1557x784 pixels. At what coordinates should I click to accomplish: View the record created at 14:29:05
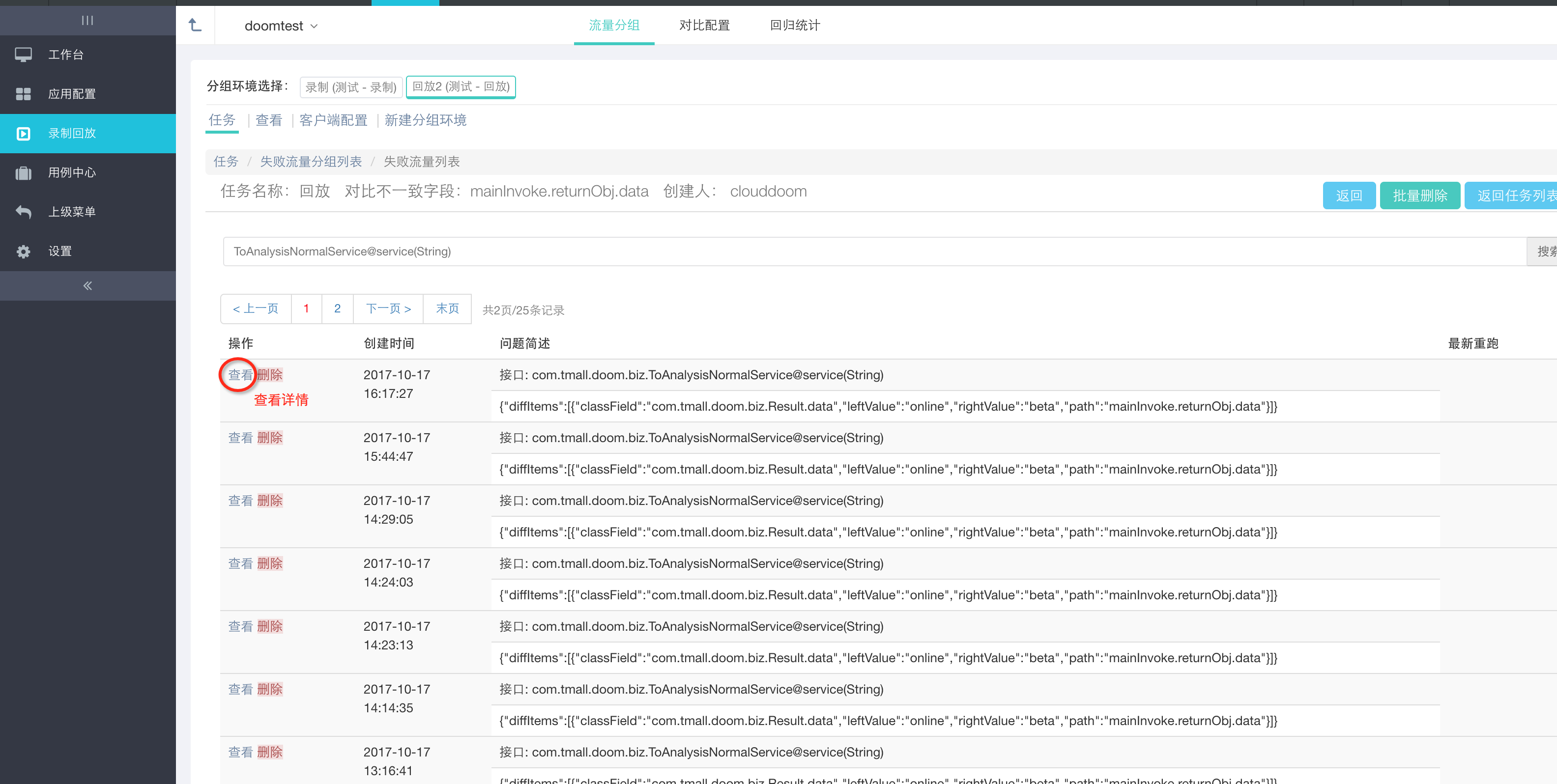pos(240,500)
